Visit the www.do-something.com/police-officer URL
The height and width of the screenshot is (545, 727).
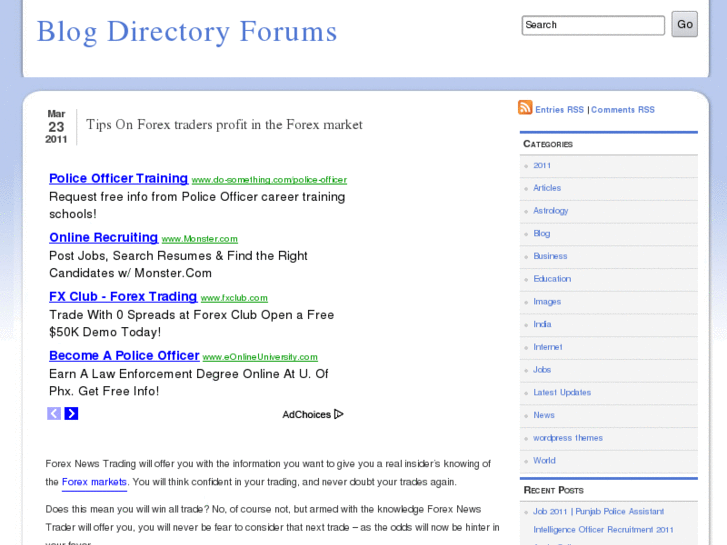pyautogui.click(x=269, y=180)
